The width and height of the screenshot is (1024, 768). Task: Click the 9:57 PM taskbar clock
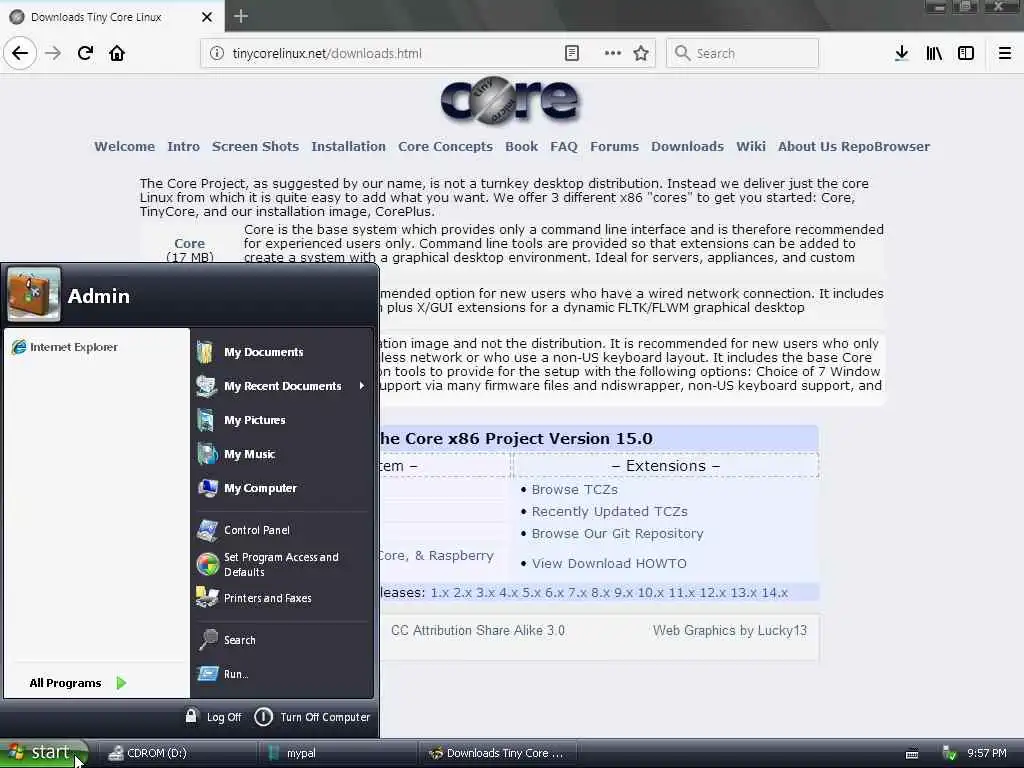987,753
